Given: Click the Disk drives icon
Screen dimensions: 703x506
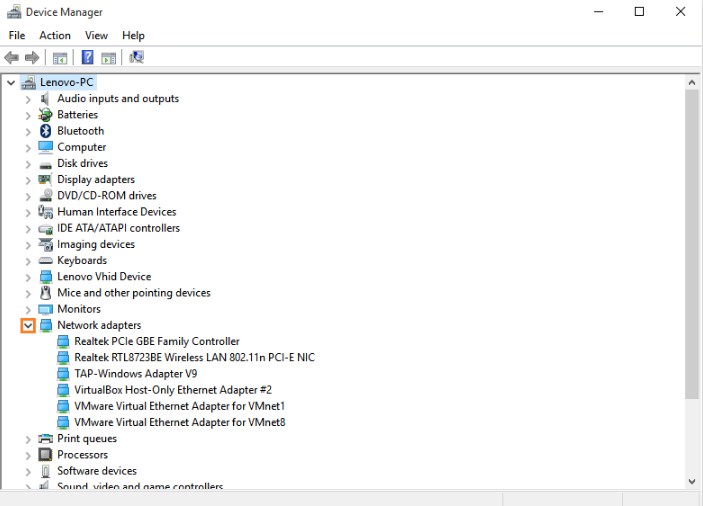Looking at the screenshot, I should (45, 165).
